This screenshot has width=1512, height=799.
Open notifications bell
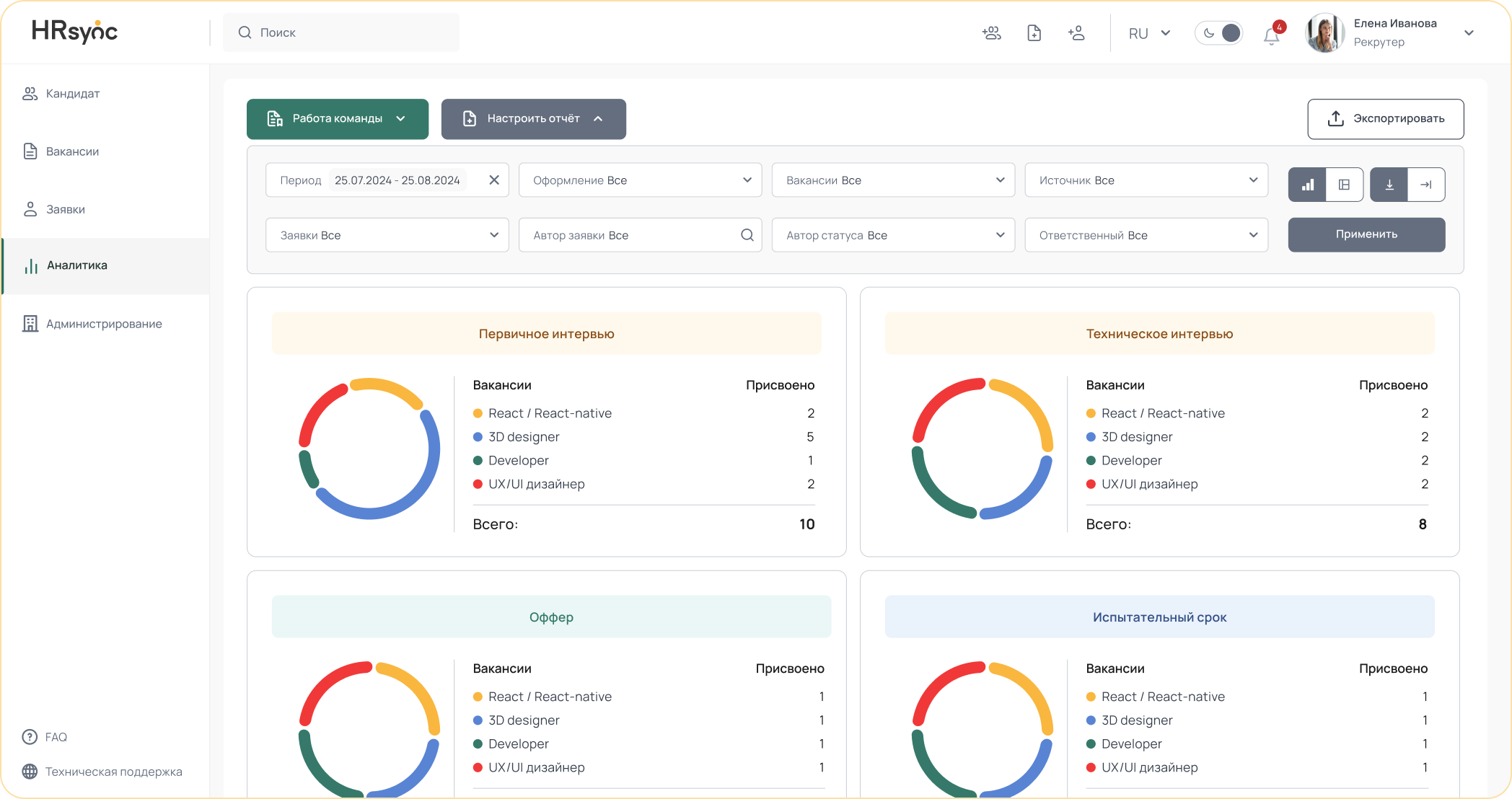1272,35
